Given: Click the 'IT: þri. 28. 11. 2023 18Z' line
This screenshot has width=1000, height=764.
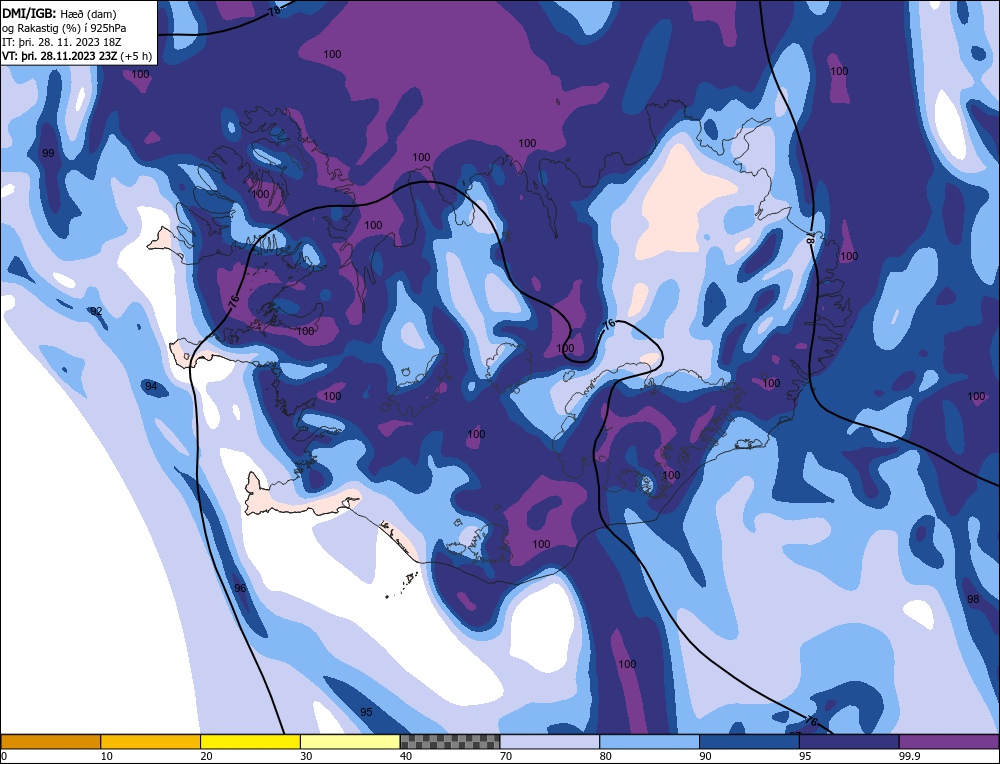Looking at the screenshot, I should click(x=62, y=42).
